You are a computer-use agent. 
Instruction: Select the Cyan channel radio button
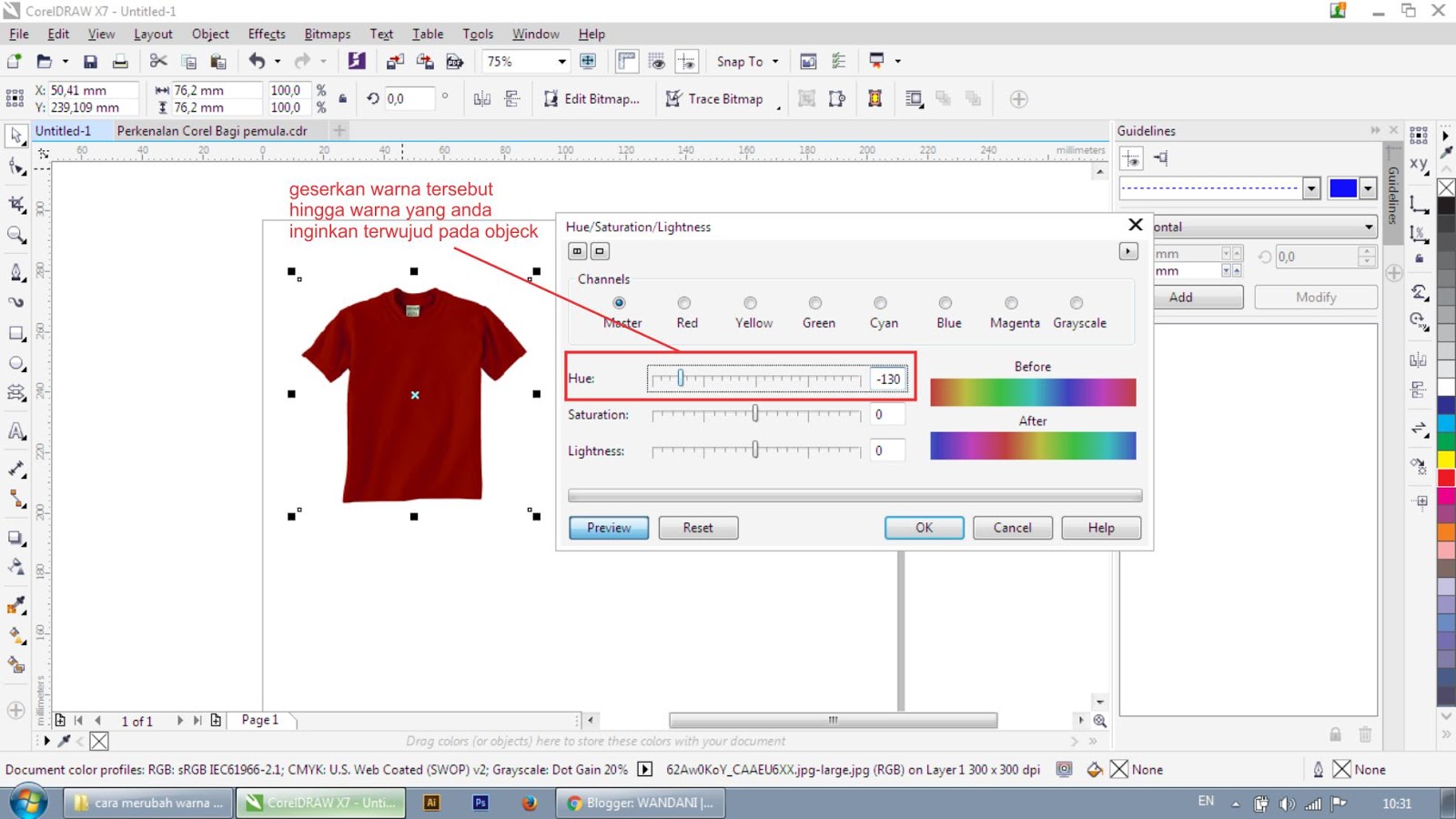click(880, 303)
